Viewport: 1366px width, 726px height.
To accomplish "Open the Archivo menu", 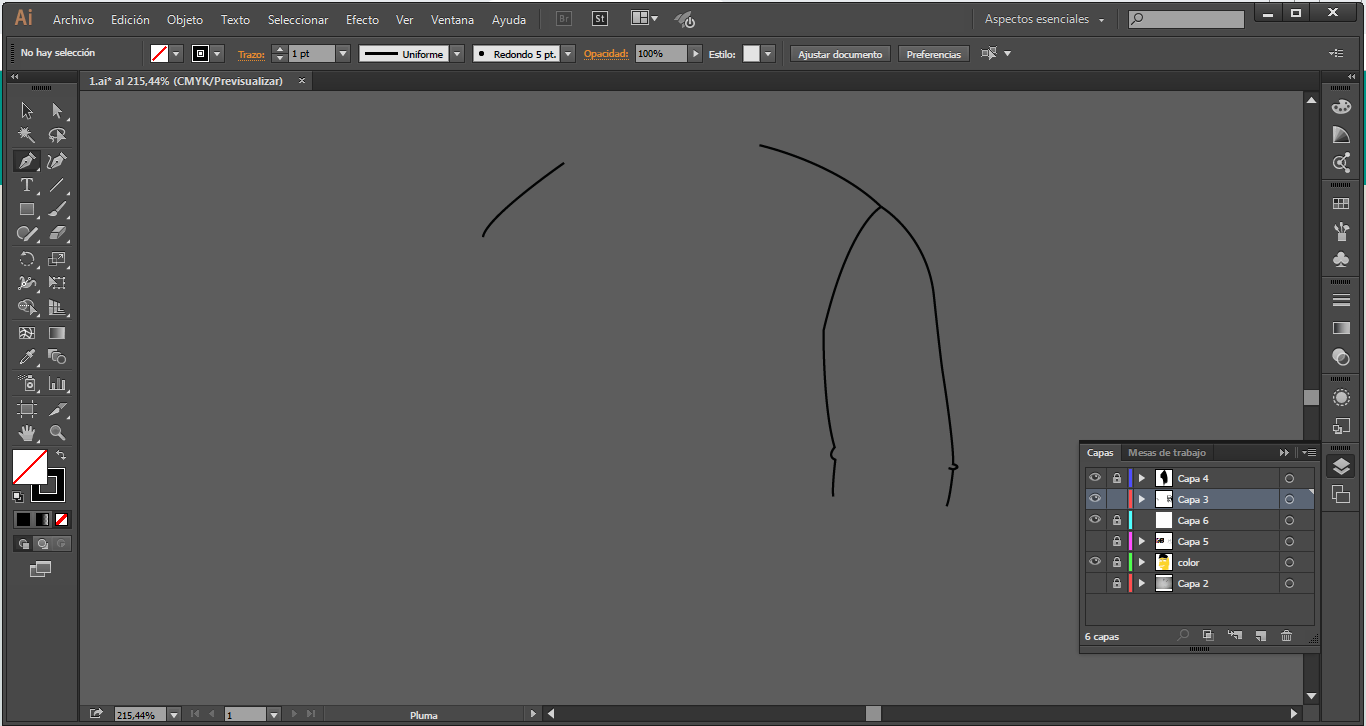I will (x=73, y=19).
